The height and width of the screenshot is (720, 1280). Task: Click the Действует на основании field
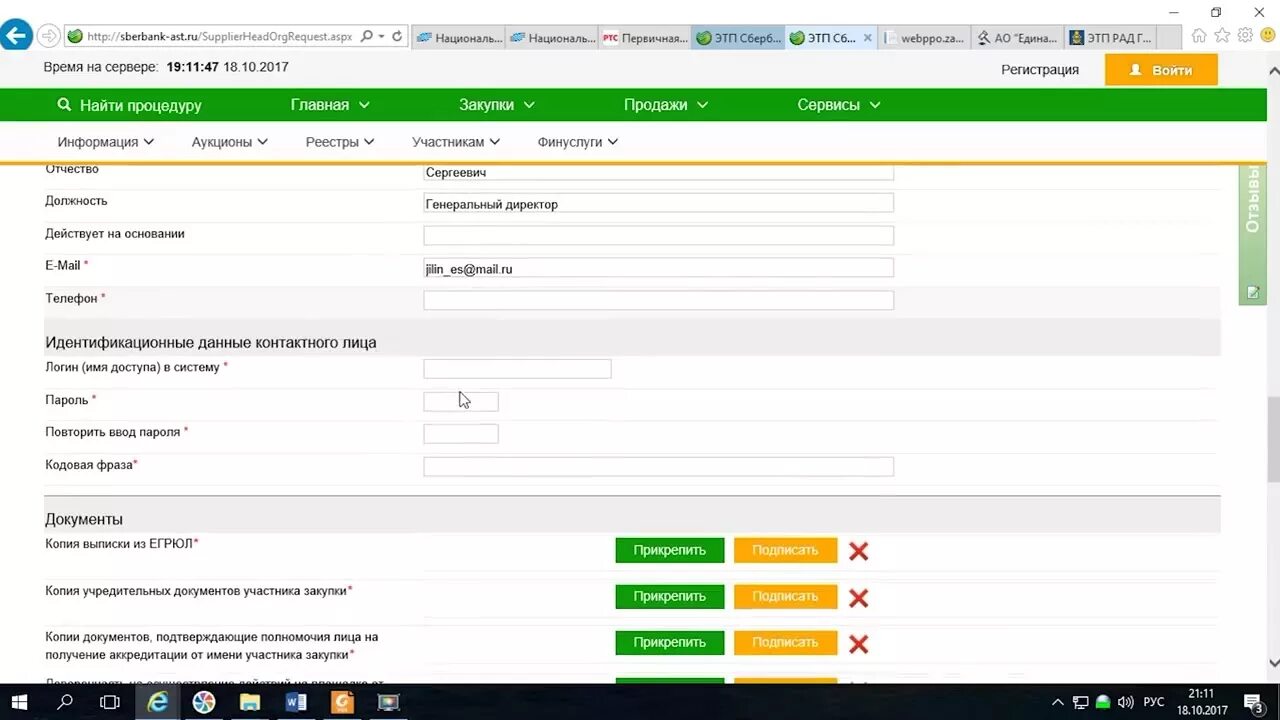658,236
